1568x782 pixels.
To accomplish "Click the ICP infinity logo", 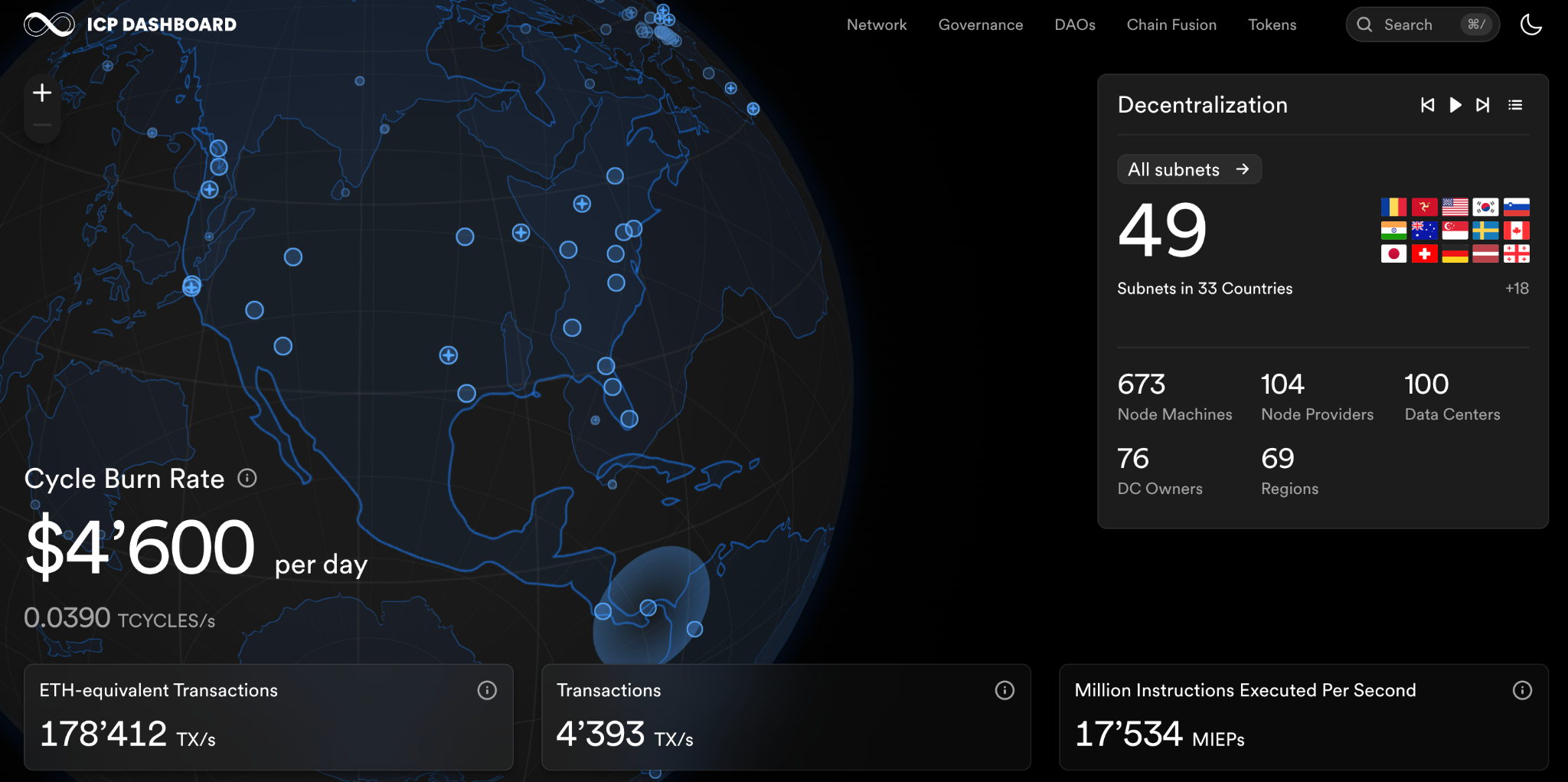I will click(49, 25).
